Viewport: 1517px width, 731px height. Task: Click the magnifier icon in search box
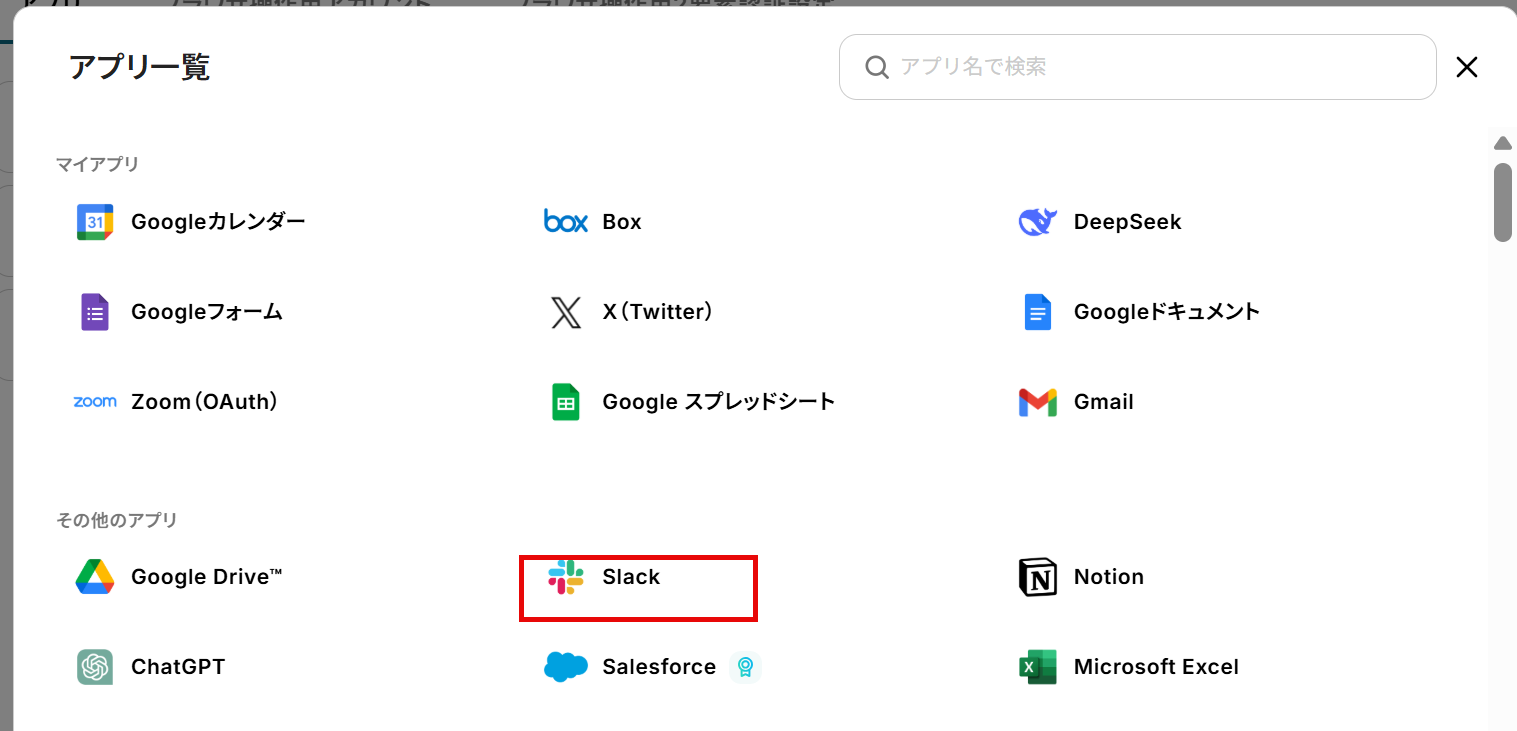click(x=877, y=67)
